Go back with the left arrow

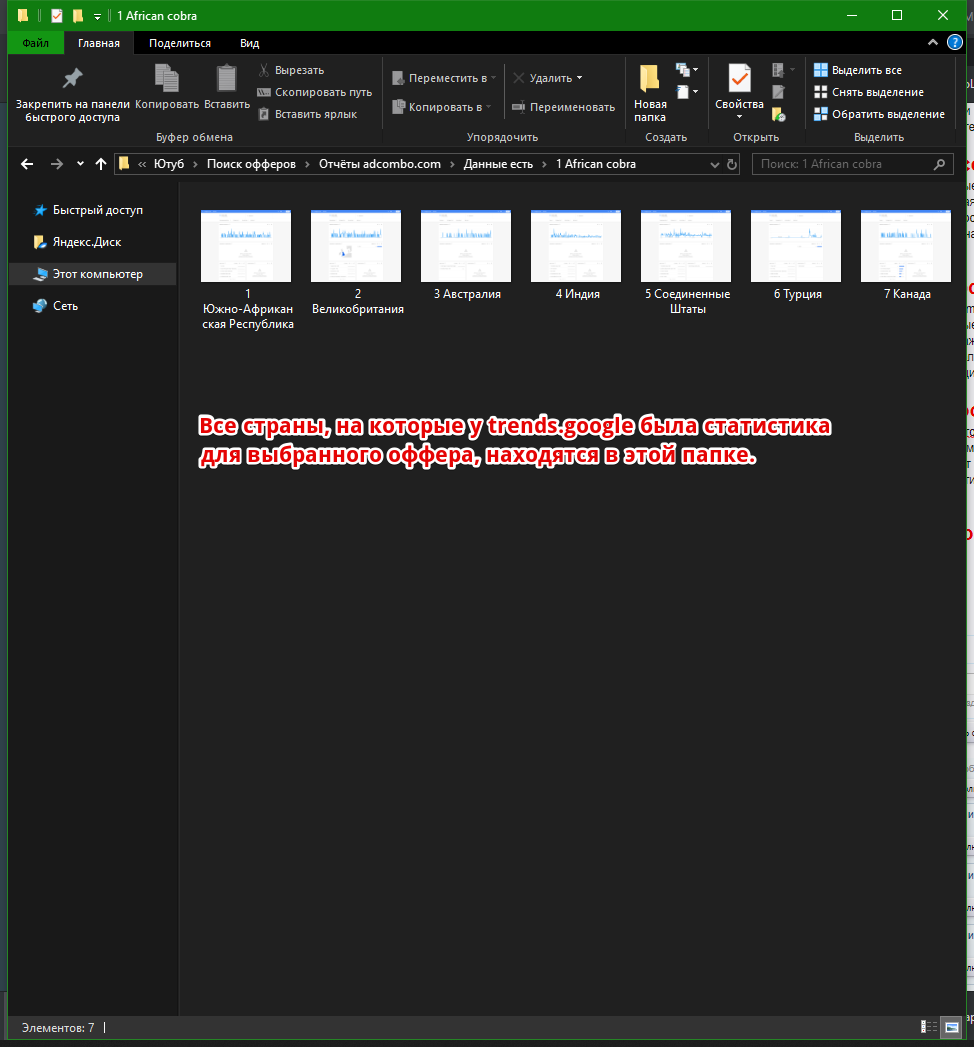[x=27, y=164]
